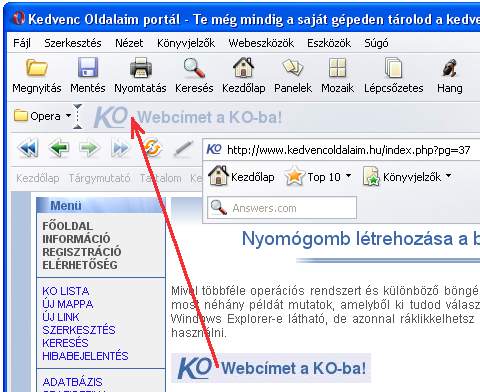Click the Kezdőlap house button in the inset toolbar

242,176
